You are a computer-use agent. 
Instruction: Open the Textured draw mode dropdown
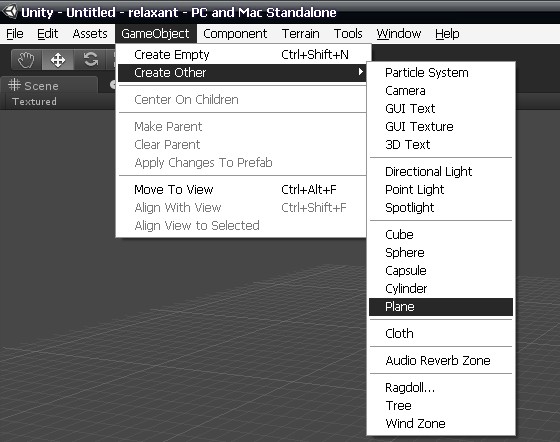(34, 102)
